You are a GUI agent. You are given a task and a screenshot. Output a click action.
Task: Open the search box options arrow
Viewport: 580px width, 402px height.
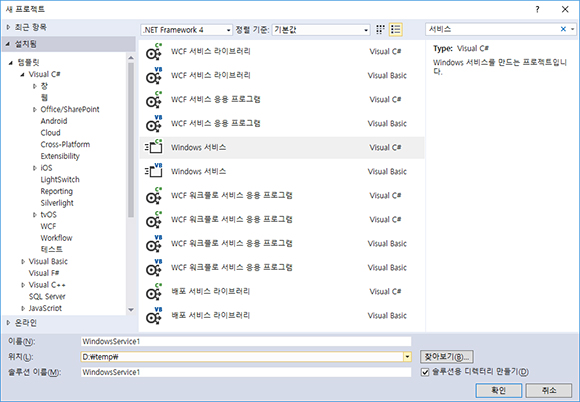[x=572, y=29]
